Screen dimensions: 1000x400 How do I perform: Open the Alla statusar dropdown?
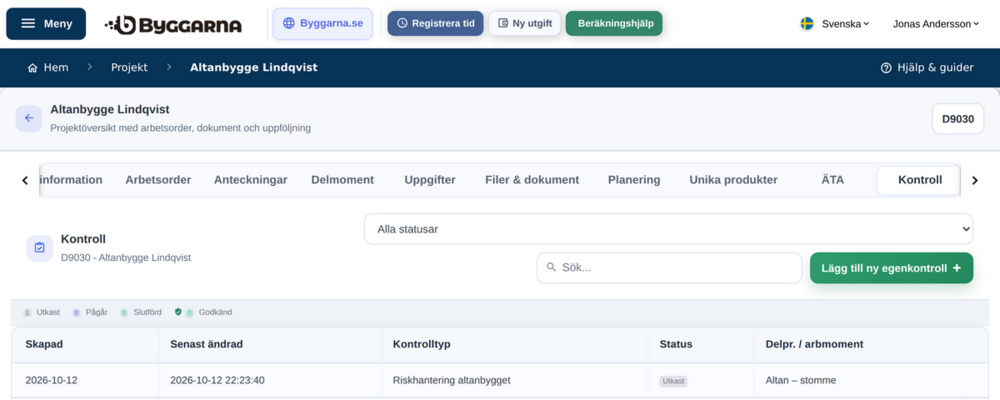[668, 229]
